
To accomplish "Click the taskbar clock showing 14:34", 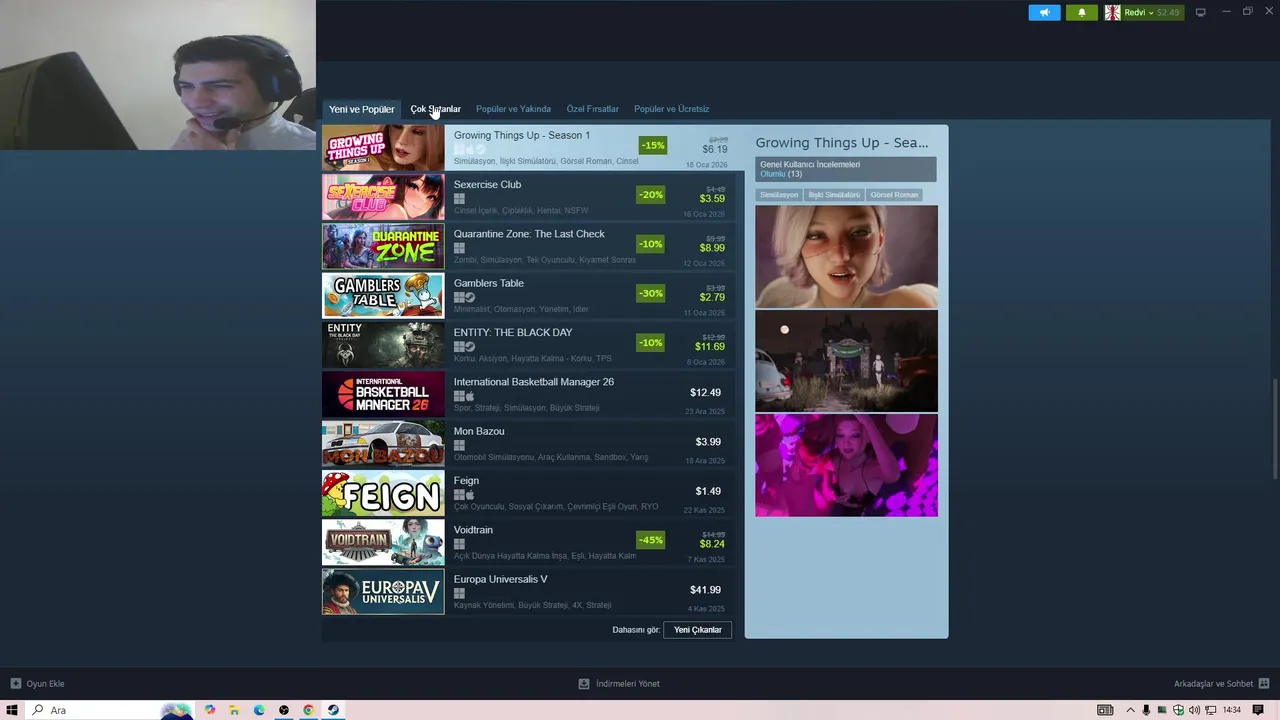I will (x=1232, y=710).
